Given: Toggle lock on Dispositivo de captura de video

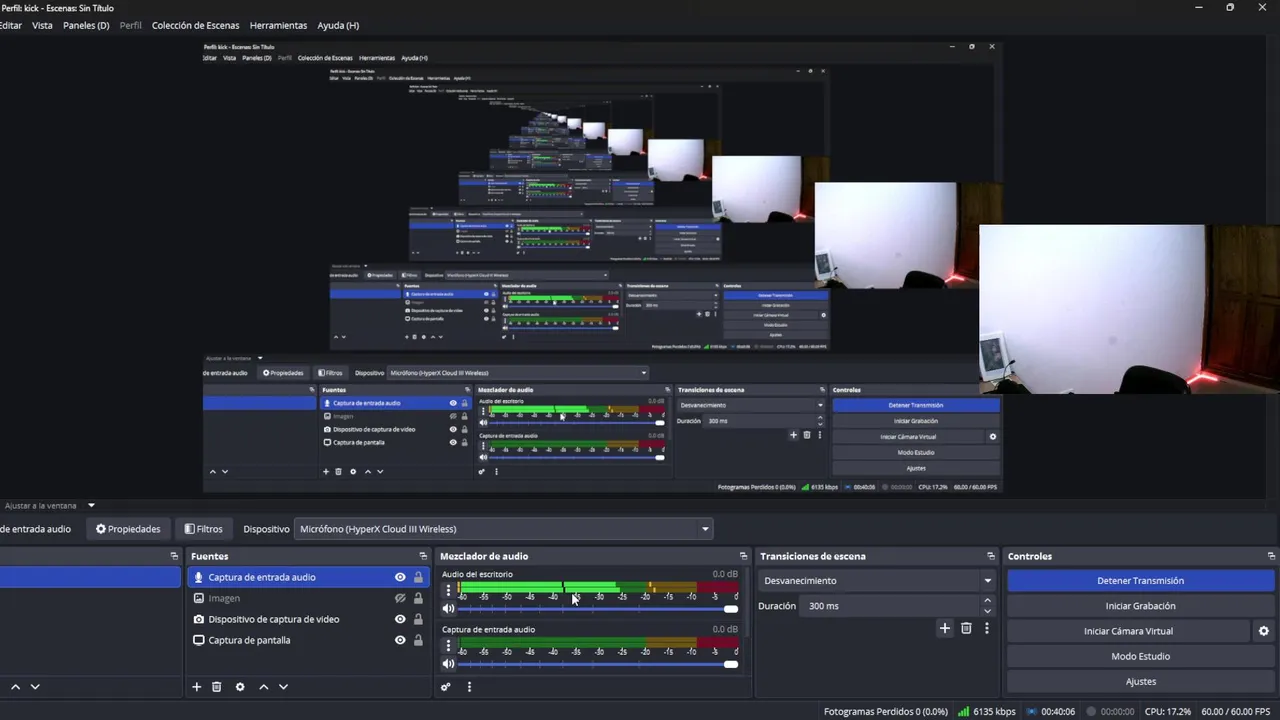Looking at the screenshot, I should click(x=418, y=619).
